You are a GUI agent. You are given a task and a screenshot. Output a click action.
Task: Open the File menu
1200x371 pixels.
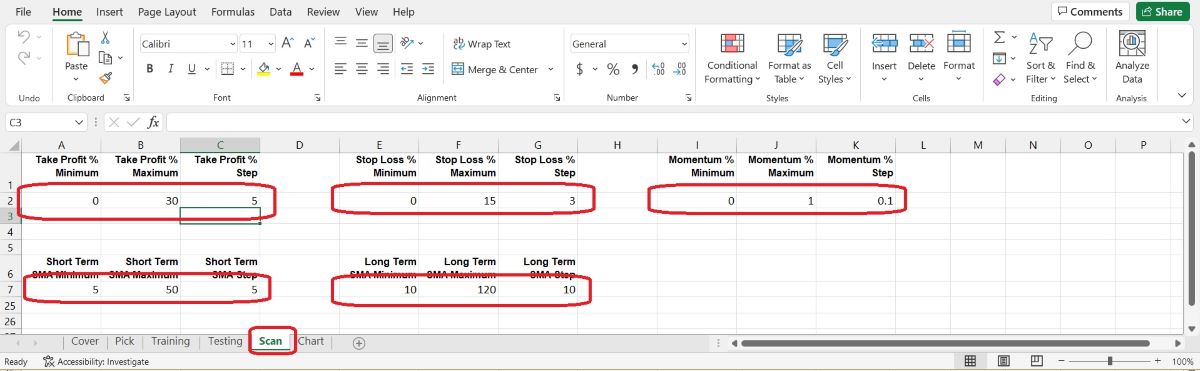[24, 12]
